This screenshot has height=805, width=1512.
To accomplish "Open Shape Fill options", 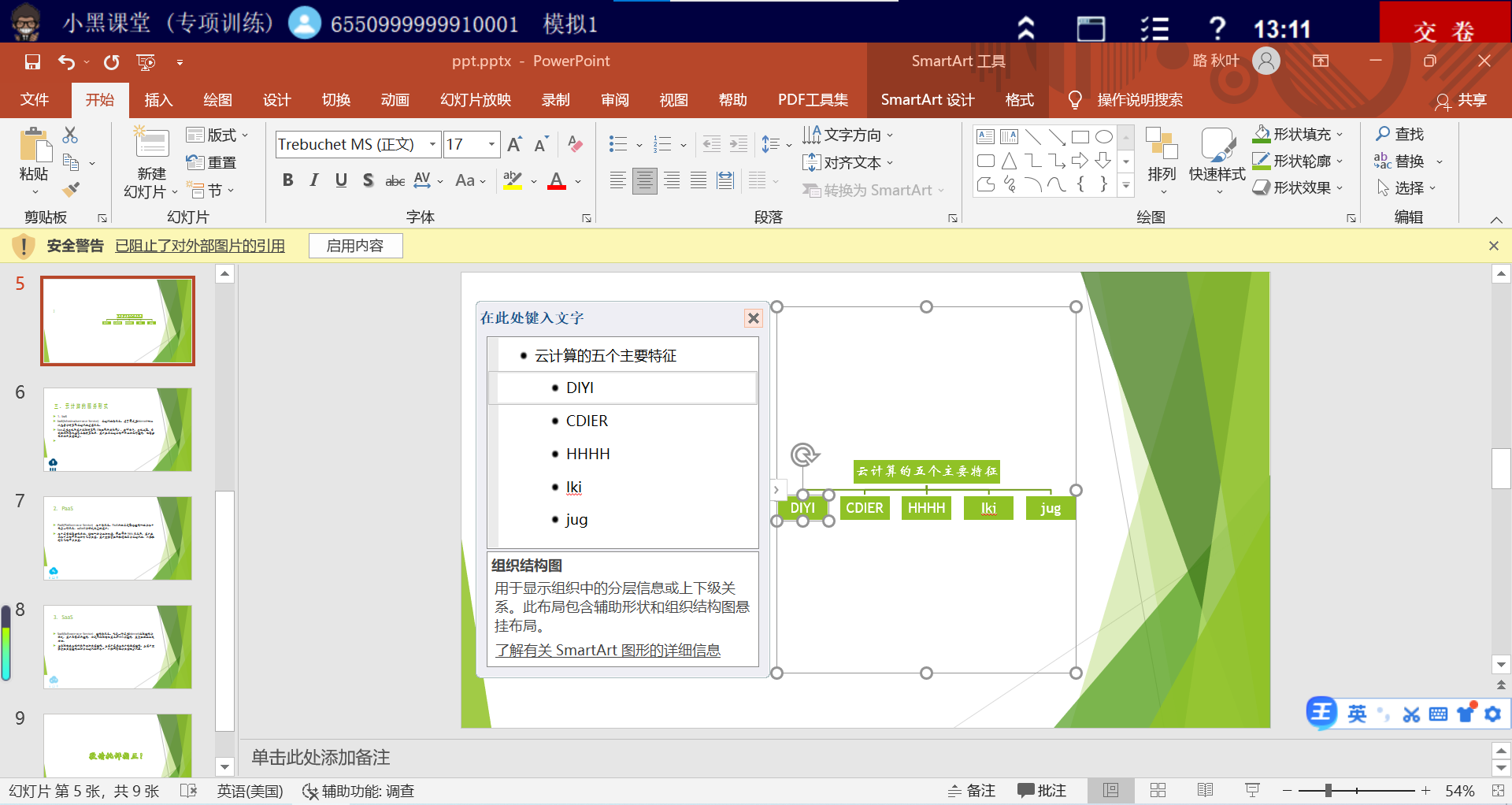I will click(1297, 134).
